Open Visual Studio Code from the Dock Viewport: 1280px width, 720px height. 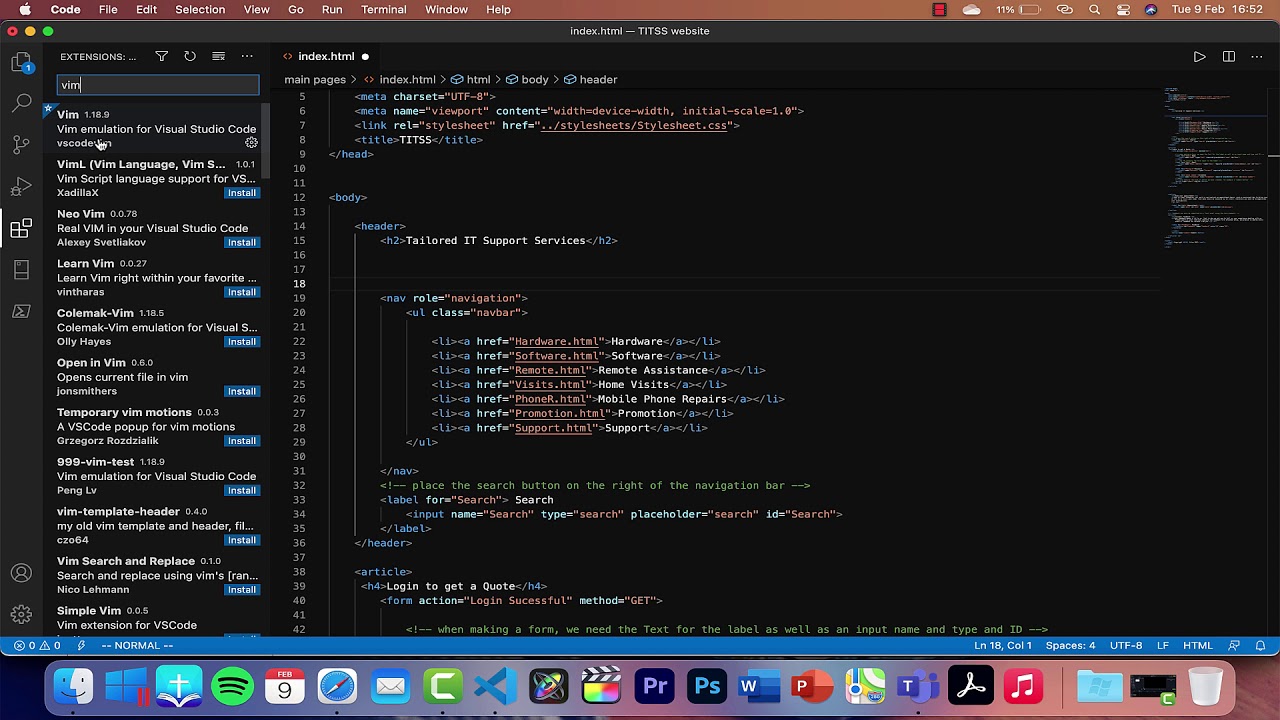coord(496,687)
